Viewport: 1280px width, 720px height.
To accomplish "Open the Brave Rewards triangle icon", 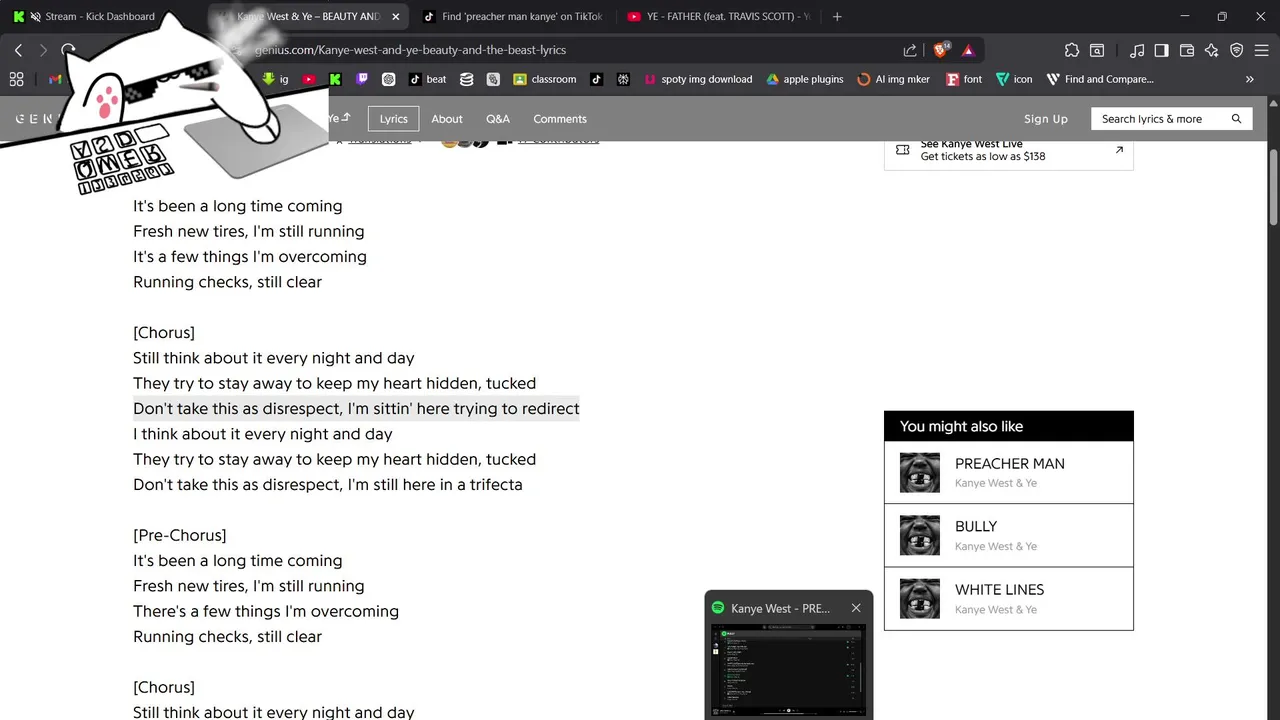I will 968,50.
